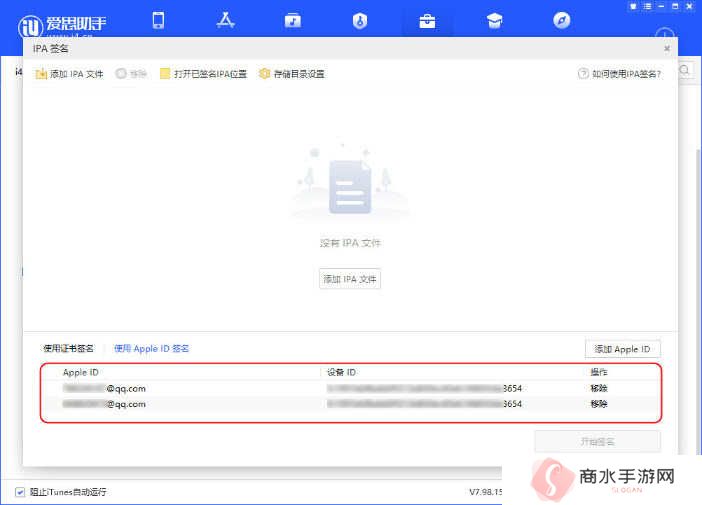Image resolution: width=702 pixels, height=505 pixels.
Task: Click the download icon in main window
Action: 665,34
